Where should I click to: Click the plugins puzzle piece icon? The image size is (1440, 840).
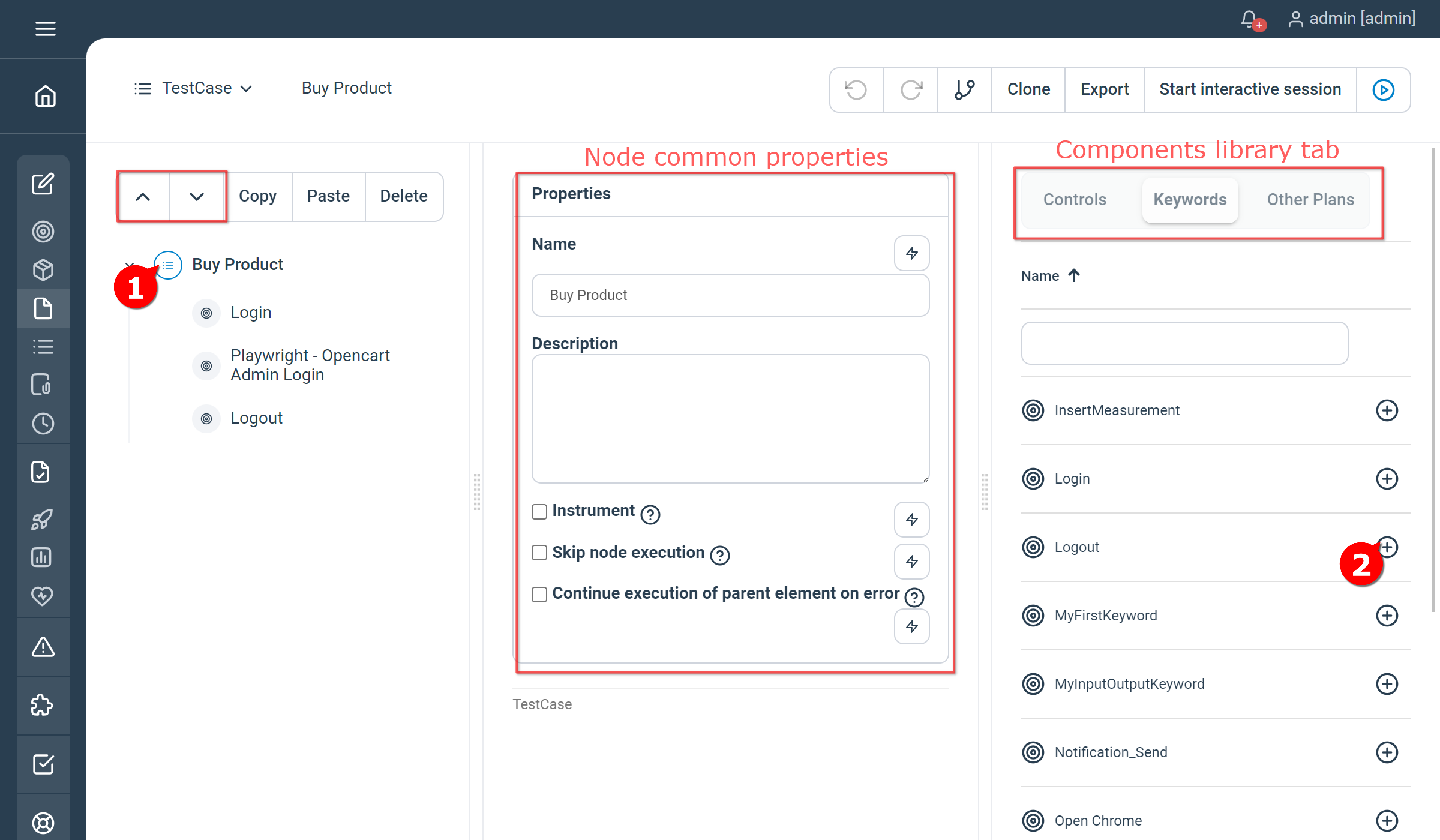[43, 705]
